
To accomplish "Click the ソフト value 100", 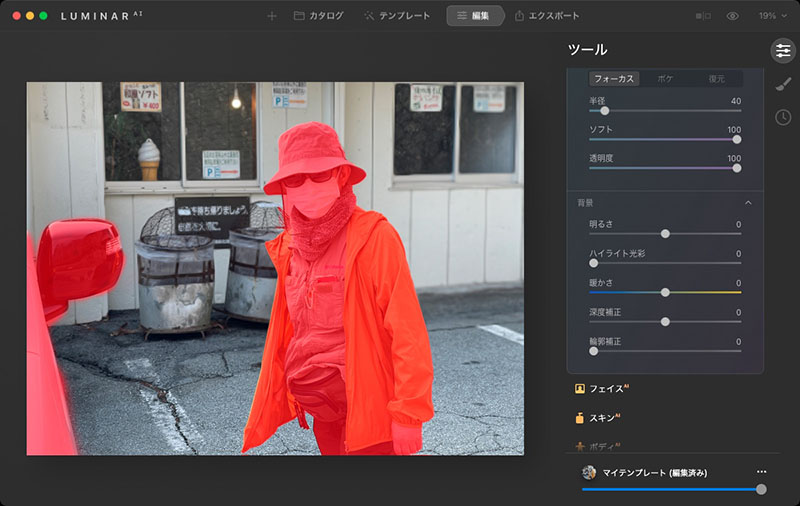I will (734, 130).
